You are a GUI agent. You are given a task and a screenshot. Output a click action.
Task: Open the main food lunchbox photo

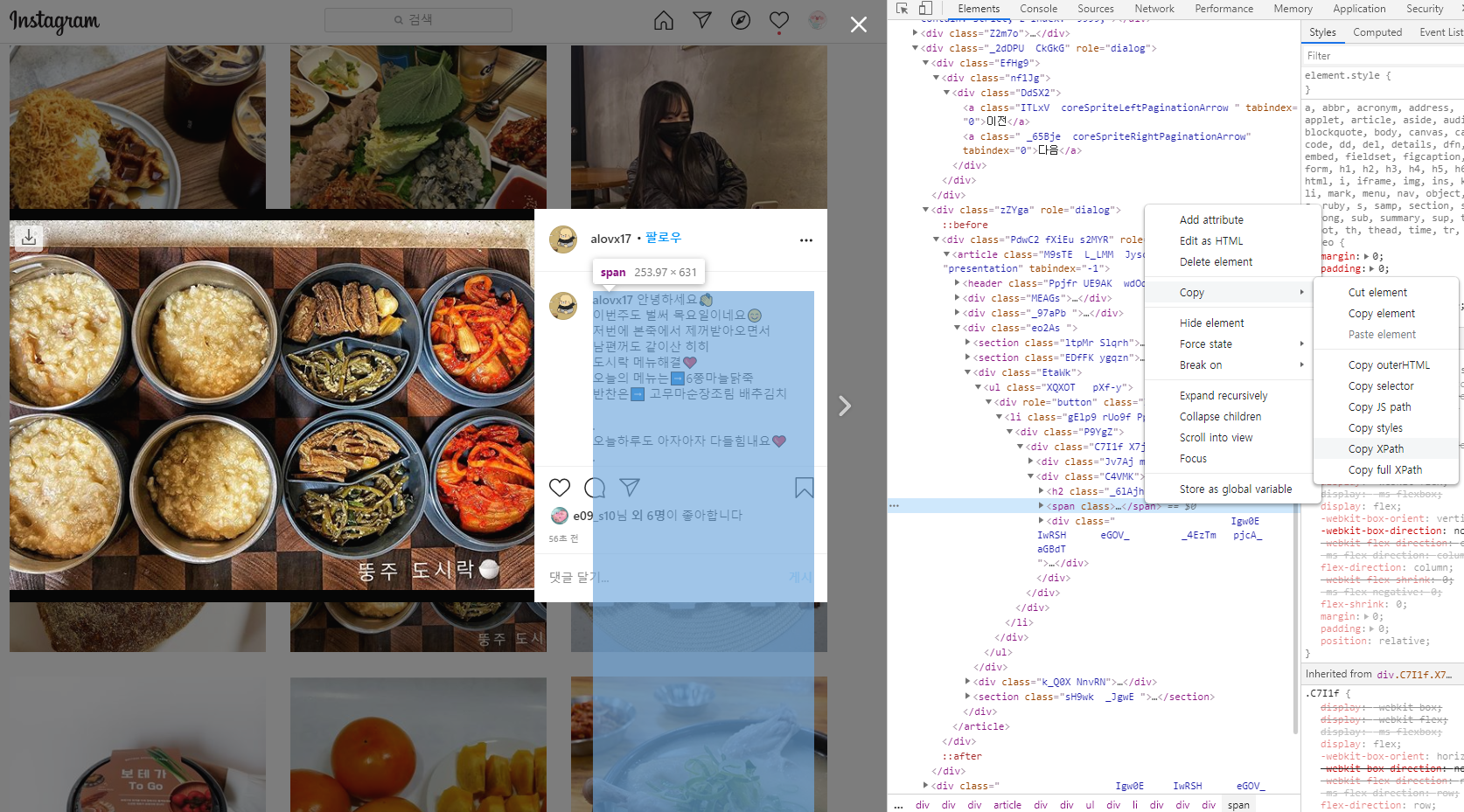click(x=272, y=405)
